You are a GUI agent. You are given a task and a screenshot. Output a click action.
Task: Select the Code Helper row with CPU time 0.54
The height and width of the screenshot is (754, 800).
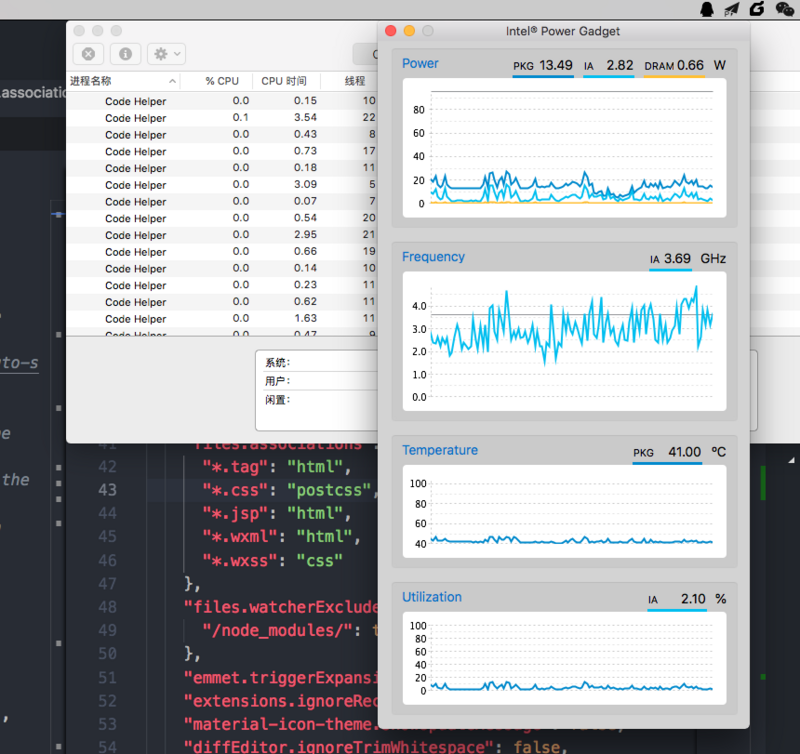[222, 218]
